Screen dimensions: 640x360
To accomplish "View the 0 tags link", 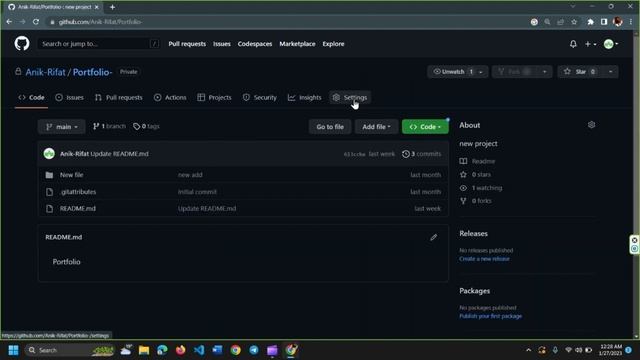I will pos(146,127).
